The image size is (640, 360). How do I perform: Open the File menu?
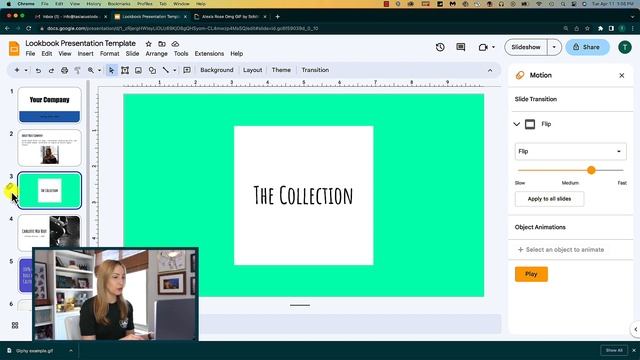pyautogui.click(x=30, y=54)
